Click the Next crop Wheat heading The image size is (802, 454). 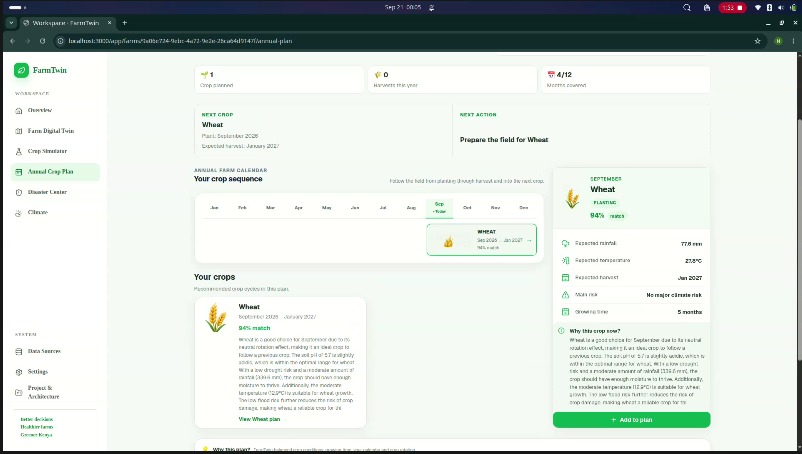(x=212, y=125)
